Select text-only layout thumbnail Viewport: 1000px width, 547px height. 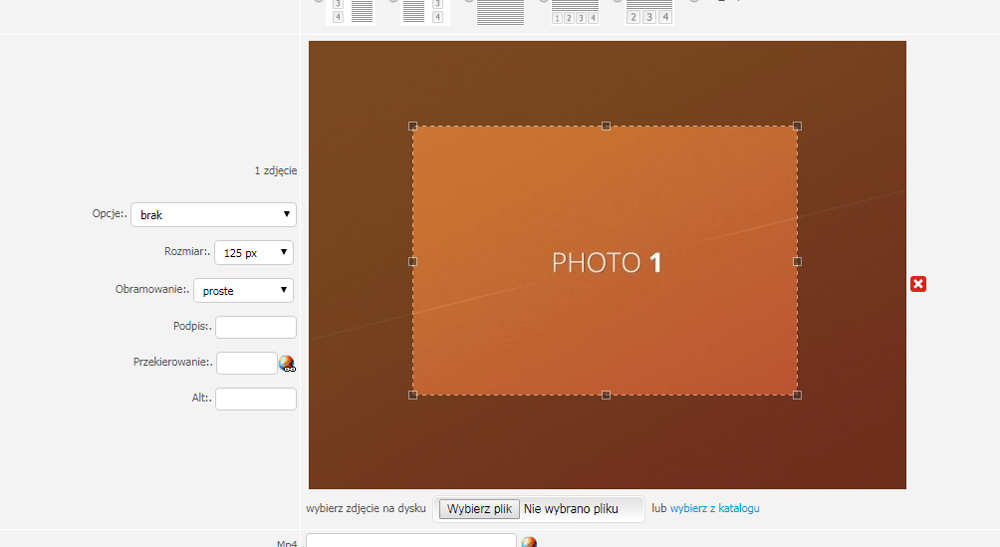(x=501, y=12)
